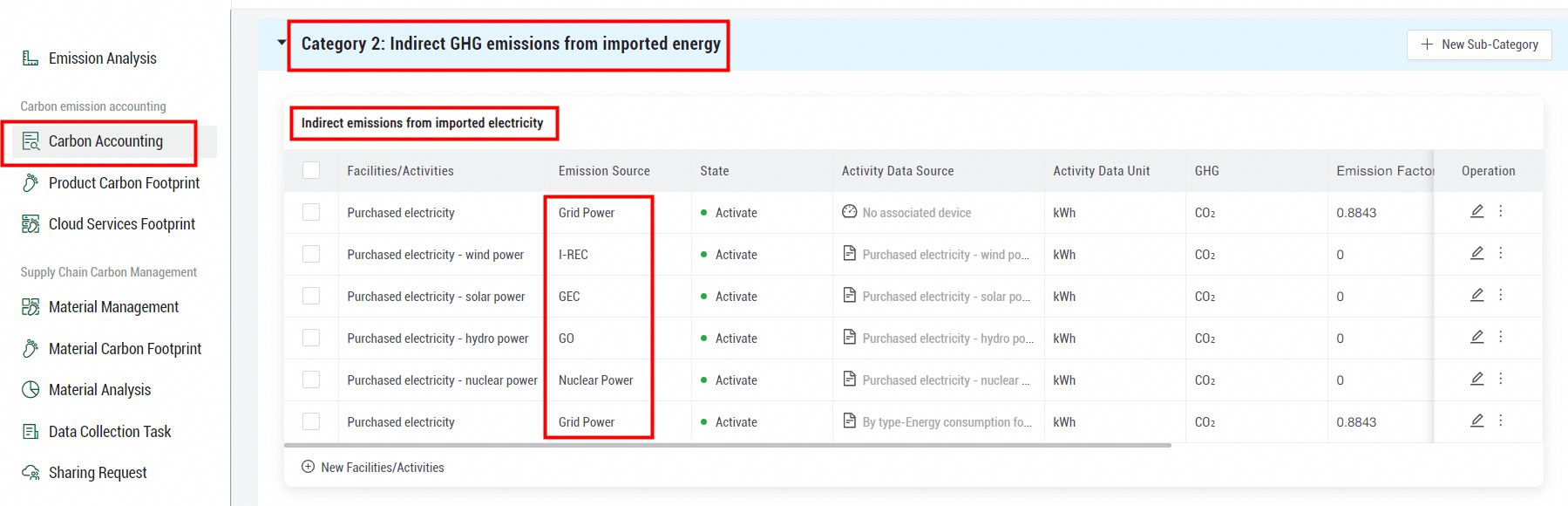Screen dimensions: 1568x506
Task: Open the more options menu for the GEC row
Action: (x=1500, y=295)
